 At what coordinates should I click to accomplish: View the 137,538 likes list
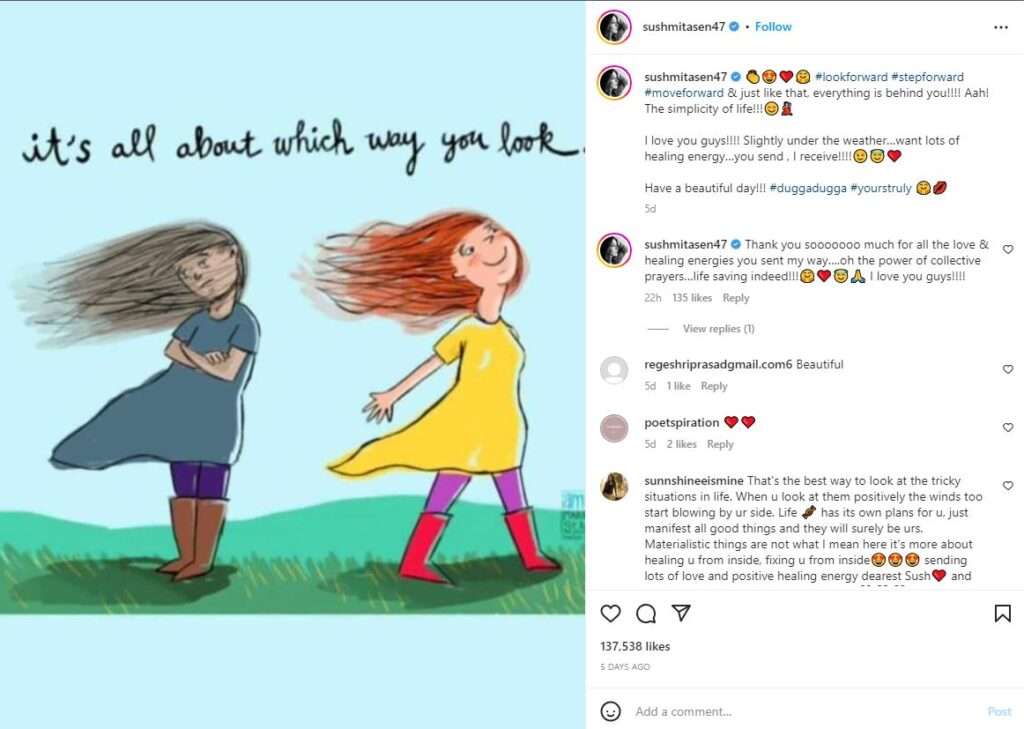point(635,646)
